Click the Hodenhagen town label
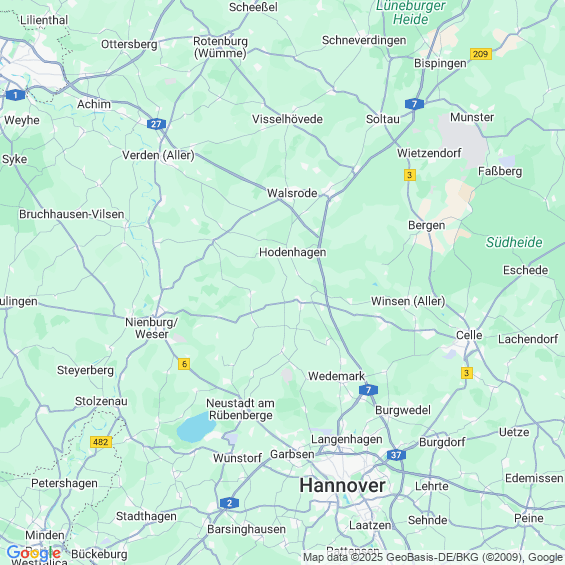Screen dimensions: 565x565 click(293, 252)
